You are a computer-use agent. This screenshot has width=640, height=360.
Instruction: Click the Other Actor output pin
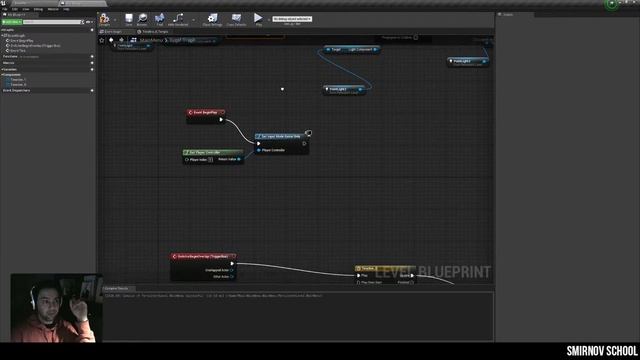[231, 277]
